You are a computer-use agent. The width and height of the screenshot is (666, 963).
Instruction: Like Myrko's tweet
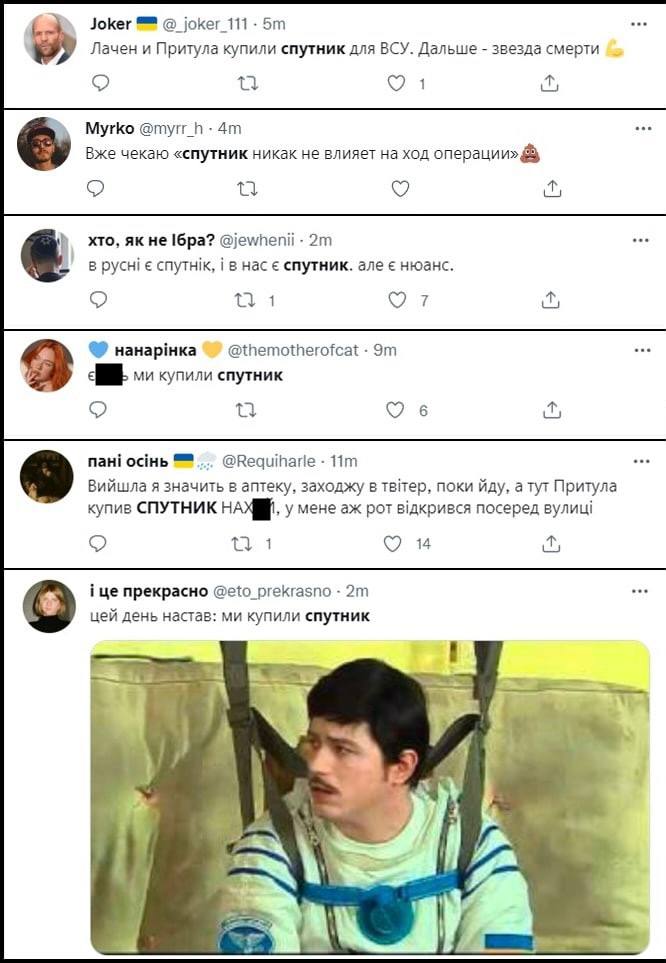coord(400,188)
